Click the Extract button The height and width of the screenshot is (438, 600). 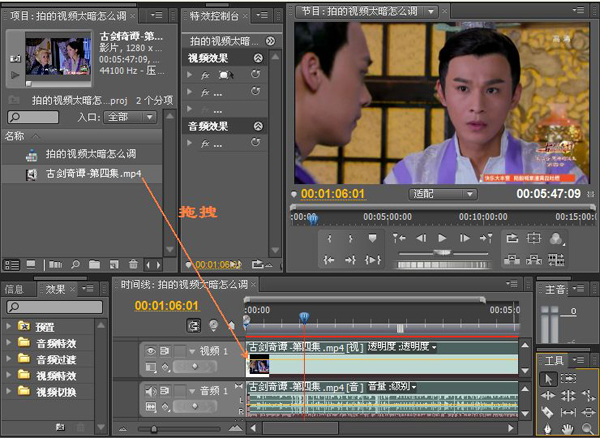534,260
